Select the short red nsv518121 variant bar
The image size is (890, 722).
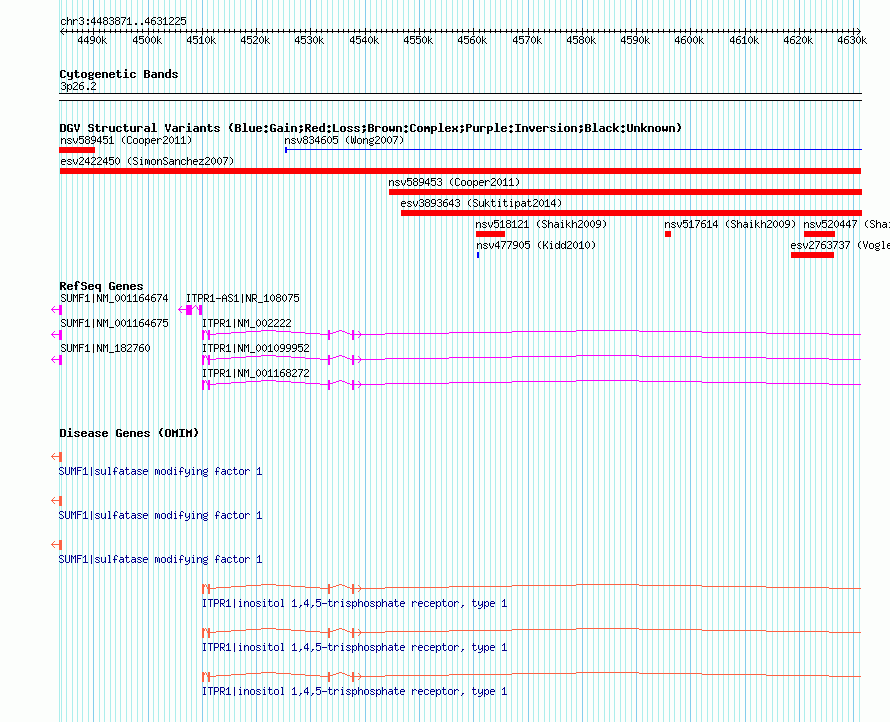[x=490, y=234]
